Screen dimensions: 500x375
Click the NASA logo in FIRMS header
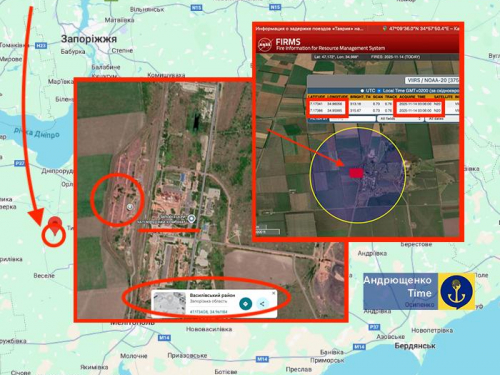(x=265, y=45)
